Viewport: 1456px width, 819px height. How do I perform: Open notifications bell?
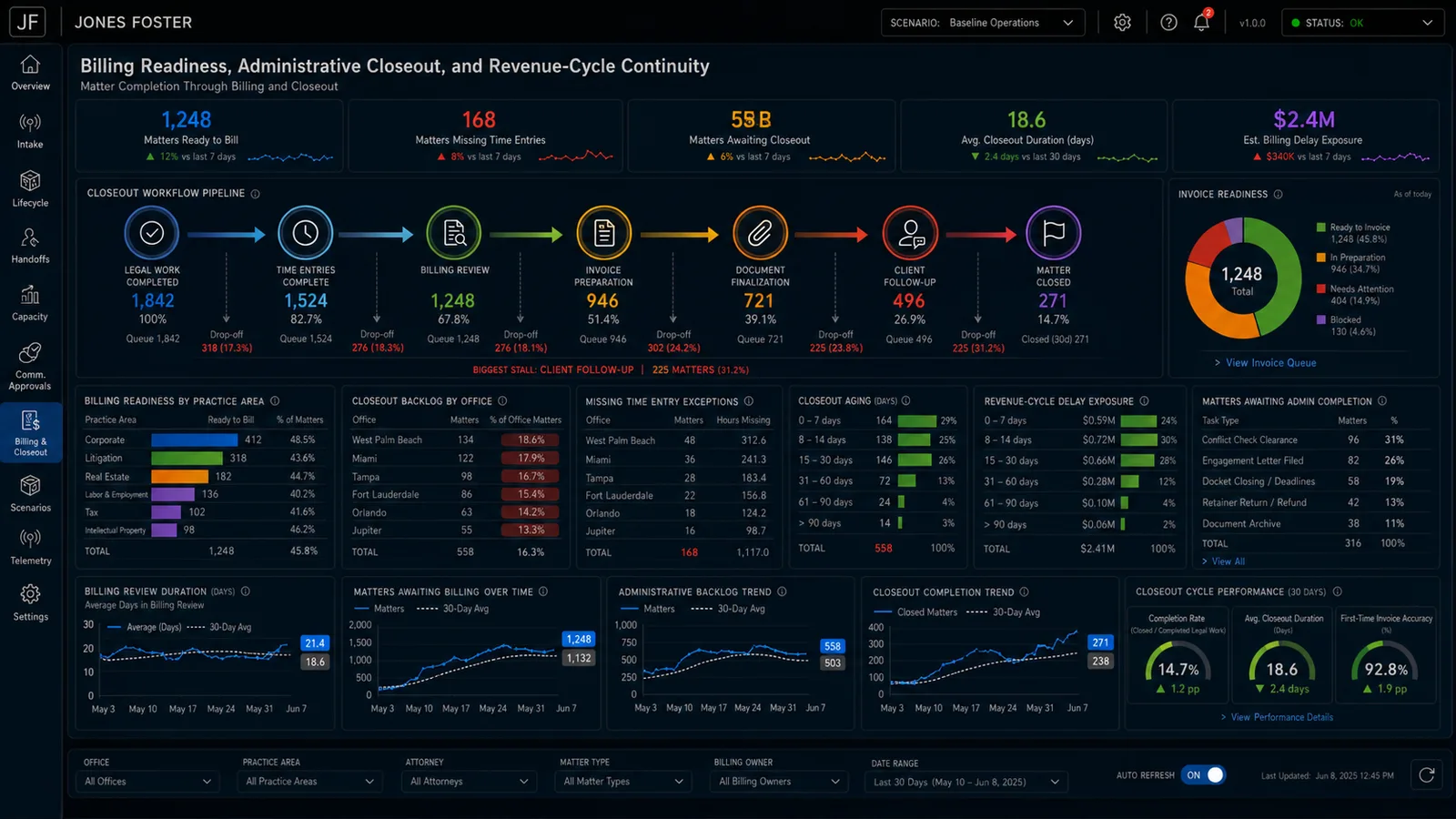click(x=1202, y=22)
